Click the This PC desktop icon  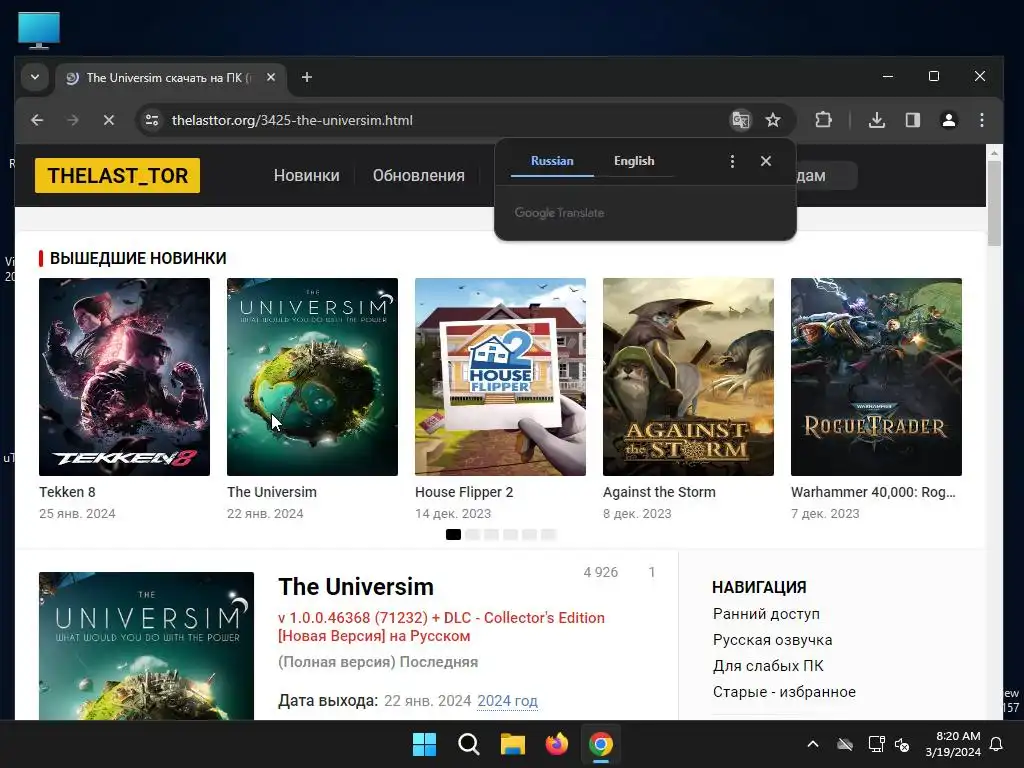pyautogui.click(x=39, y=30)
